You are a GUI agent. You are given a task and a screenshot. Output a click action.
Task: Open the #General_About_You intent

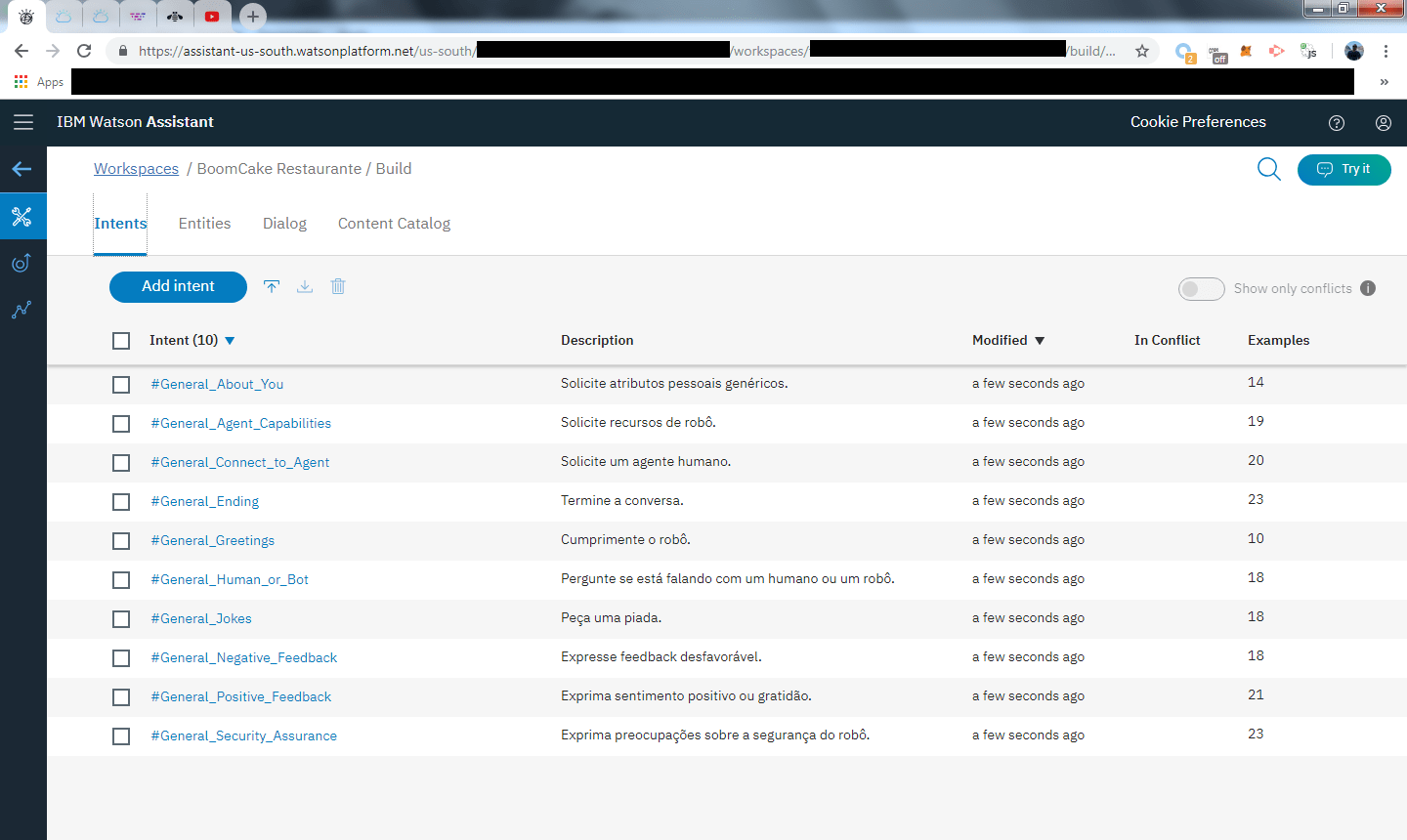click(x=217, y=384)
